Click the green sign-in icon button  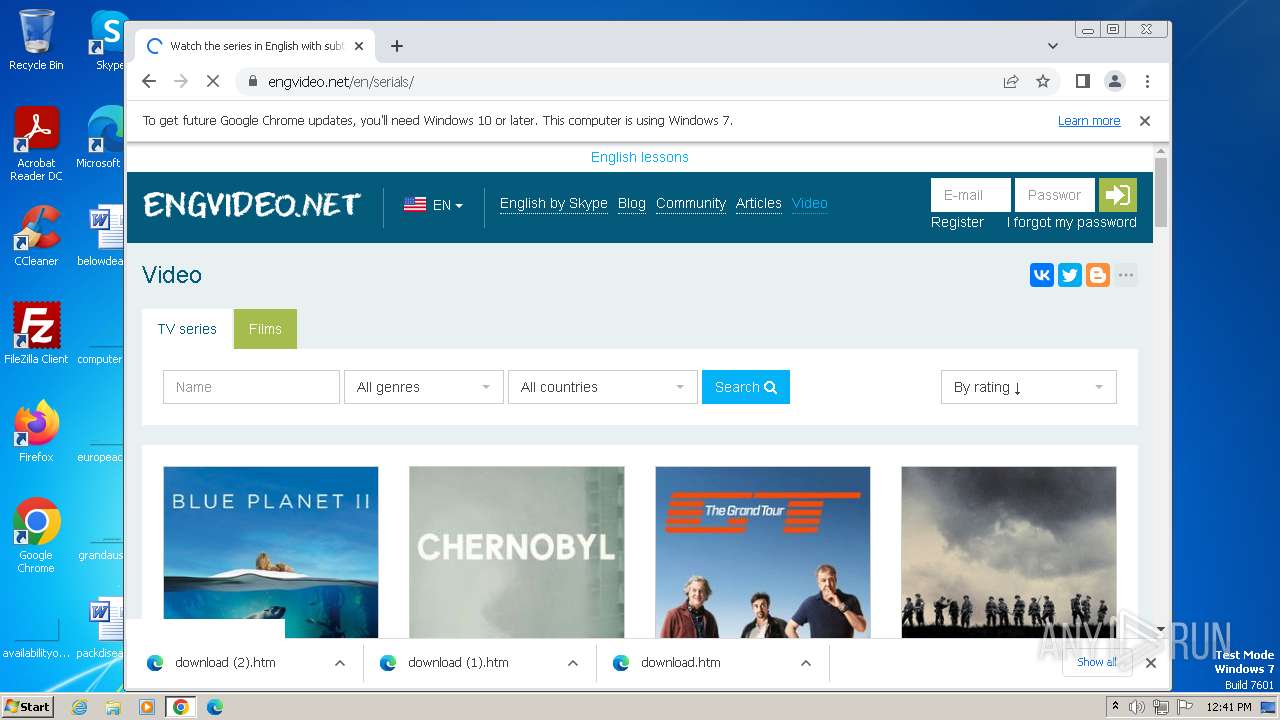coord(1118,195)
